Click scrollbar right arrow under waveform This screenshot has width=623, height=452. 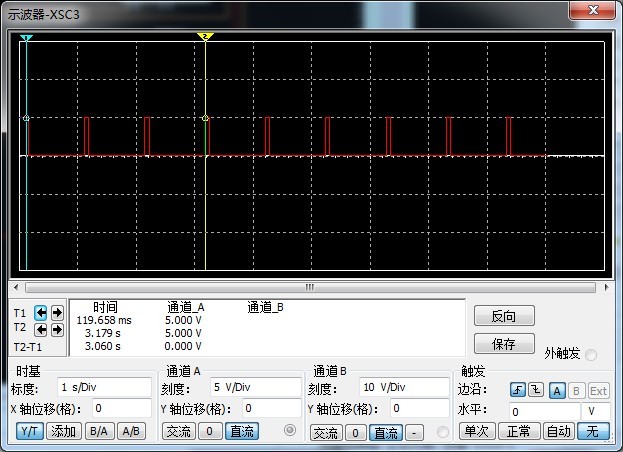606,287
